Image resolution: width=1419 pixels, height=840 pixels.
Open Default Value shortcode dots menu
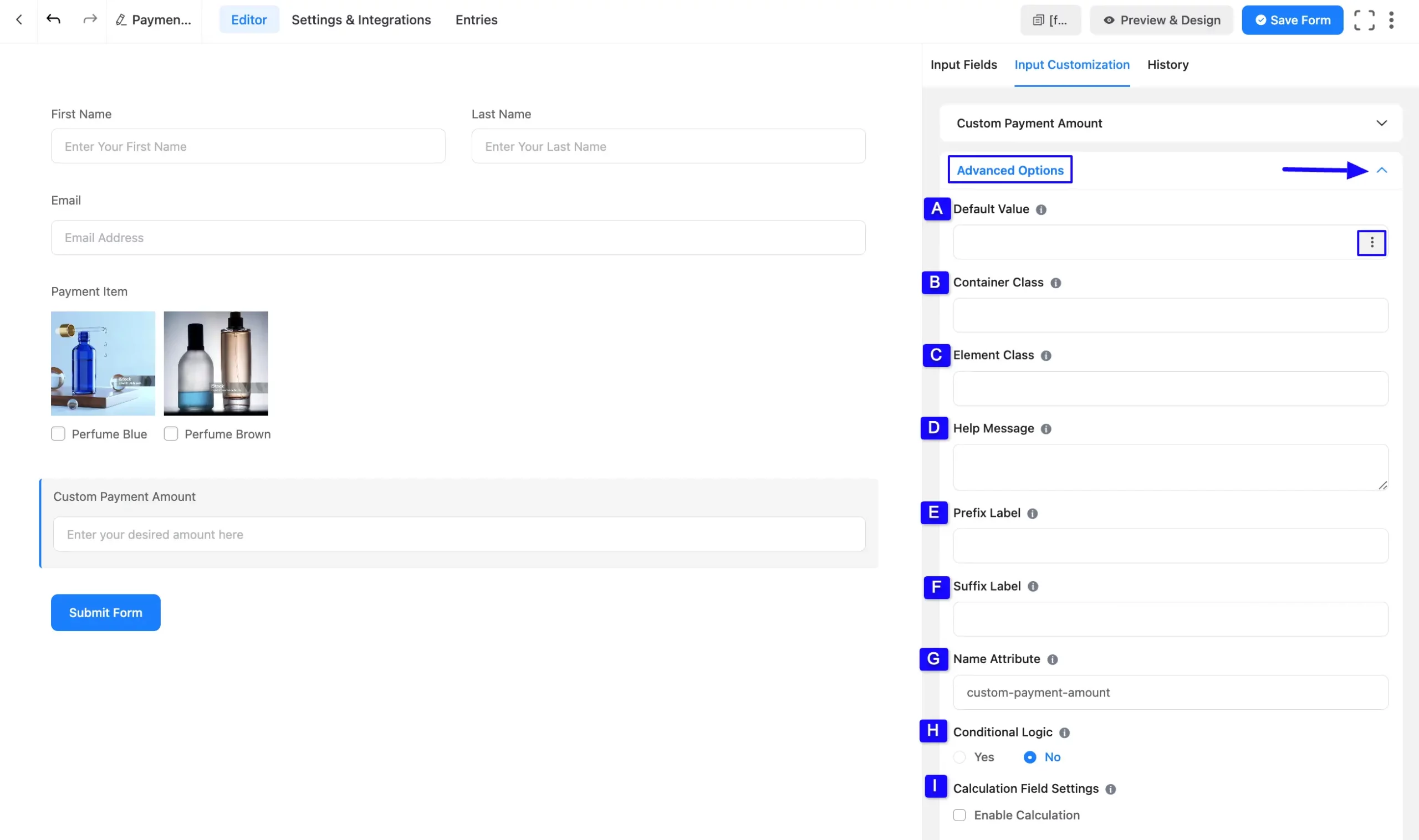tap(1371, 242)
